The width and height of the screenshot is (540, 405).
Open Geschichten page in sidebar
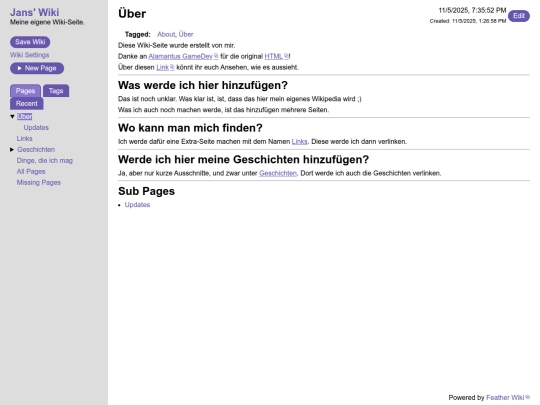pyautogui.click(x=36, y=150)
